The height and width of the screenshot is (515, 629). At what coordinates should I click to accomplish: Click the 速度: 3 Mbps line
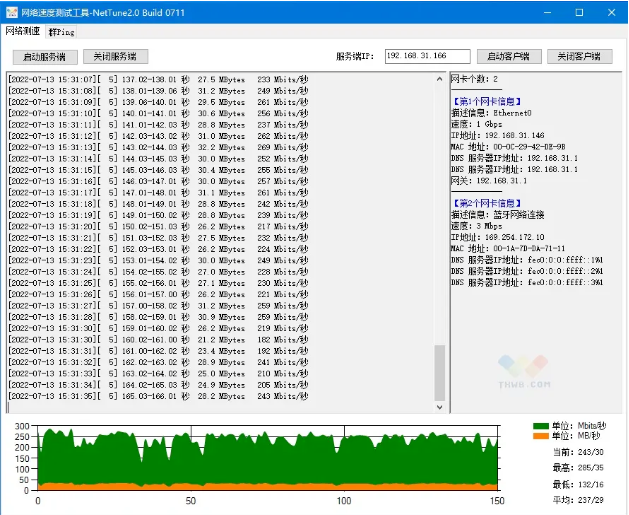[x=477, y=226]
